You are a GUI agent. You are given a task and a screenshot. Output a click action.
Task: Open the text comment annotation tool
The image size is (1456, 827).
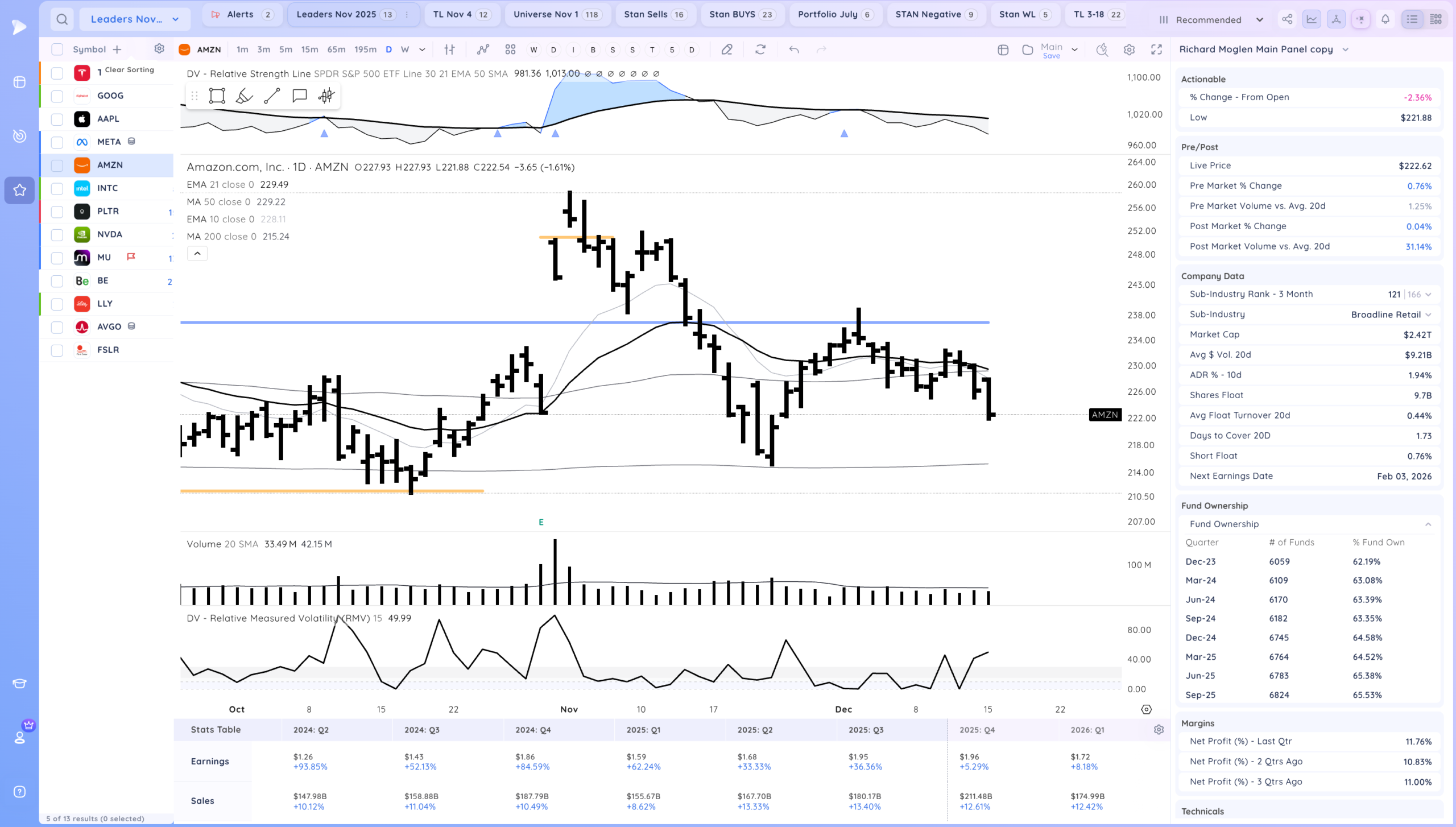(x=299, y=96)
